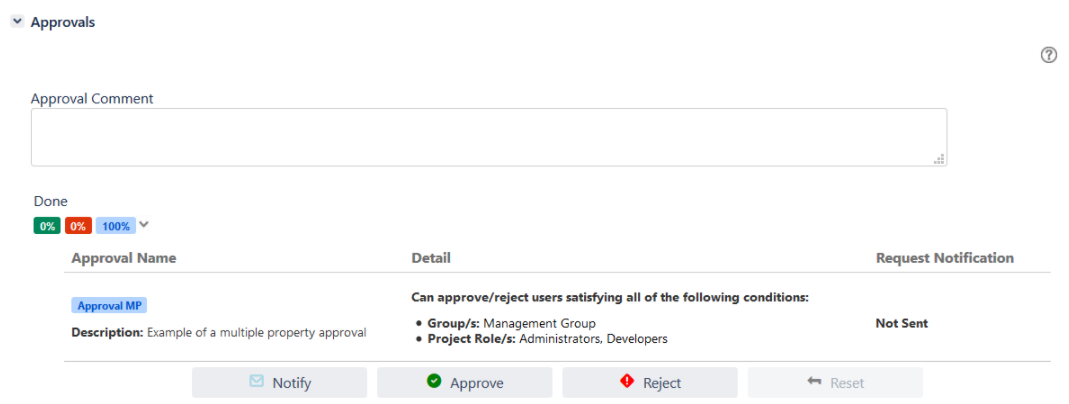The width and height of the screenshot is (1069, 404).
Task: Click the Not Sent notification status
Action: (x=901, y=323)
